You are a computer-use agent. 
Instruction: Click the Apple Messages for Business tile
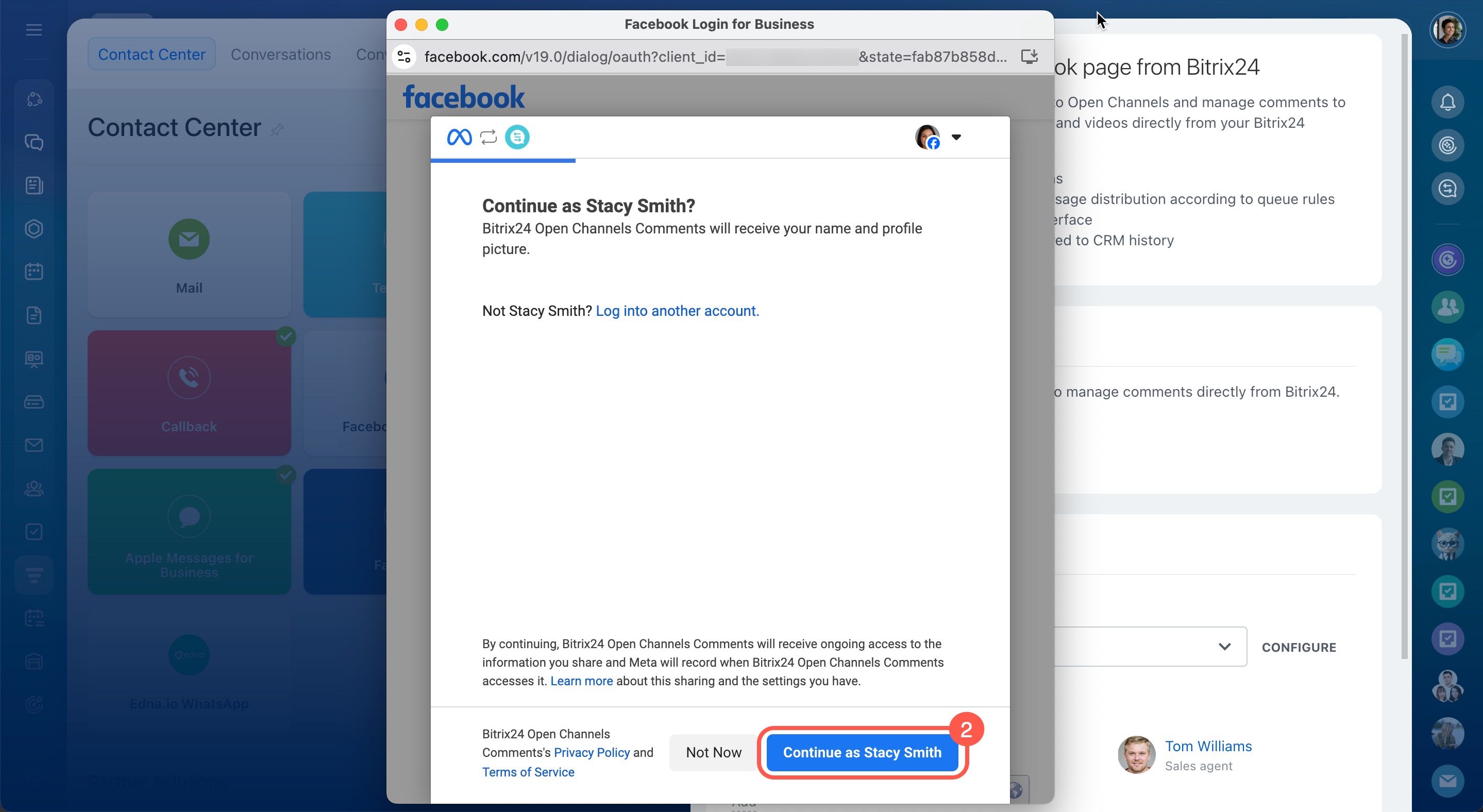pyautogui.click(x=189, y=531)
